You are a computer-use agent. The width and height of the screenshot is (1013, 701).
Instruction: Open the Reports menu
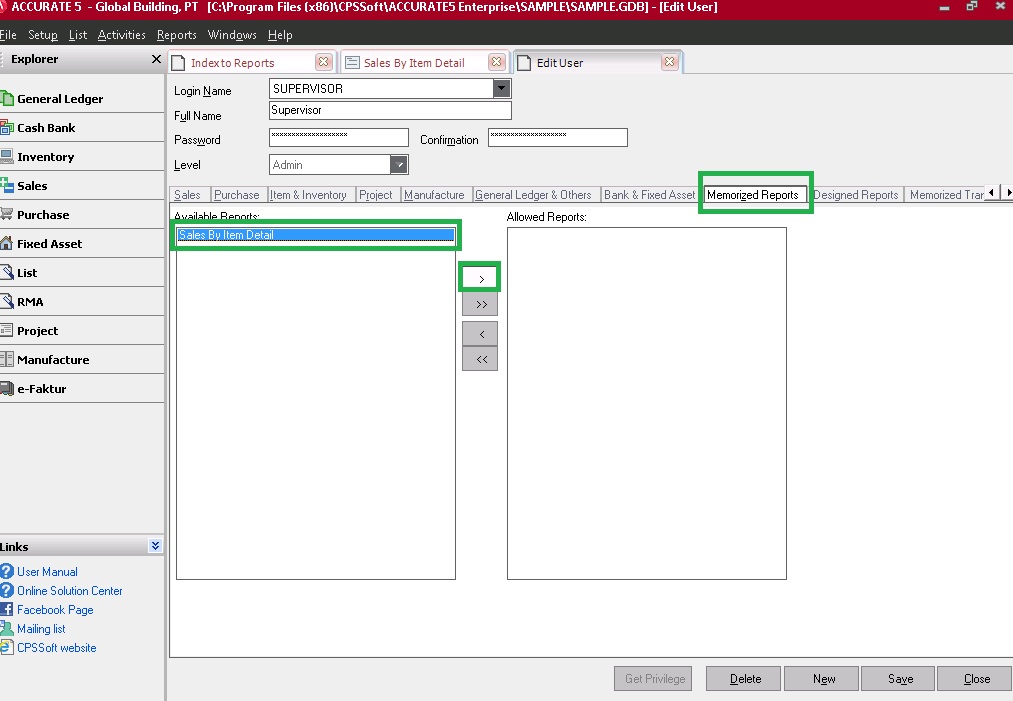tap(176, 35)
